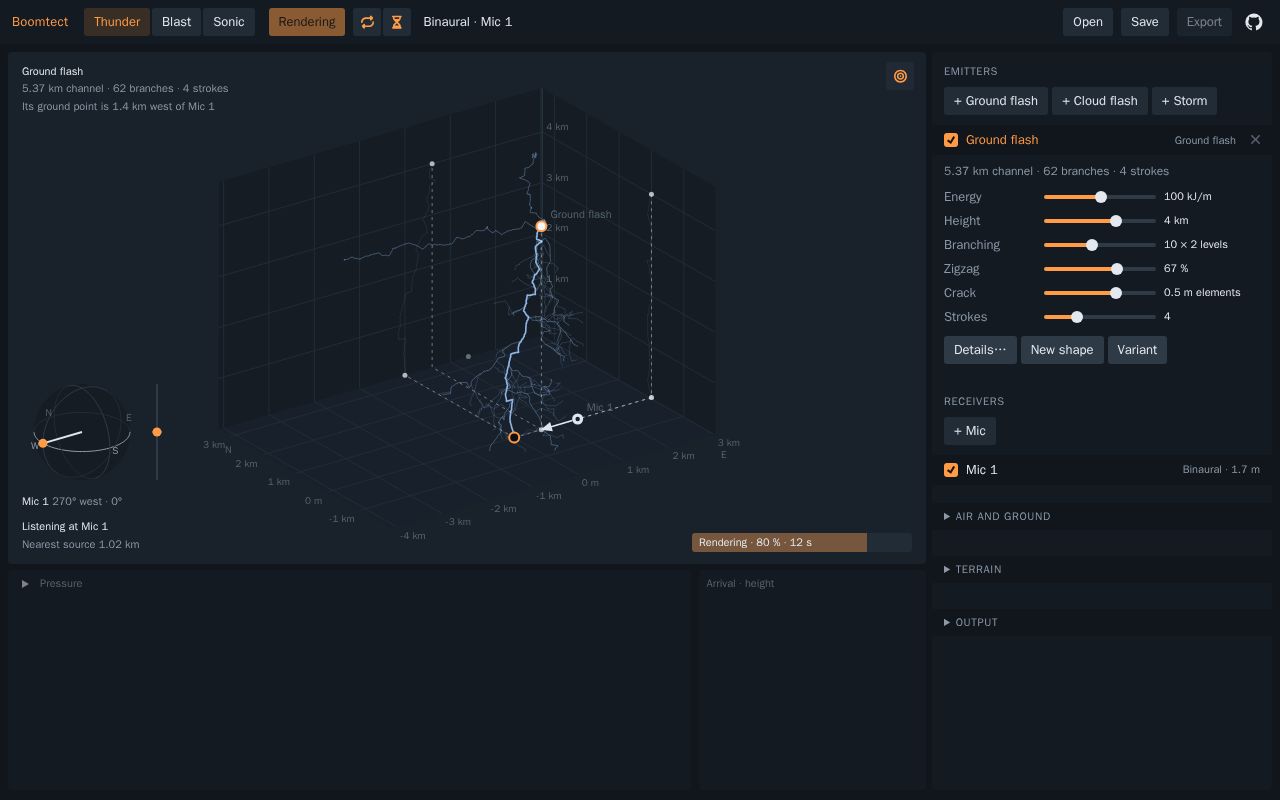Click the Save button
This screenshot has height=800, width=1280.
click(x=1145, y=22)
